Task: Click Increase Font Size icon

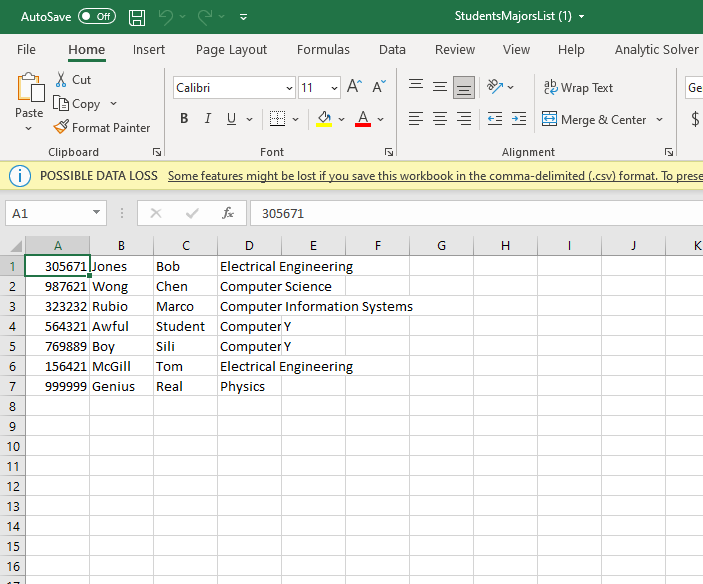Action: (x=354, y=86)
